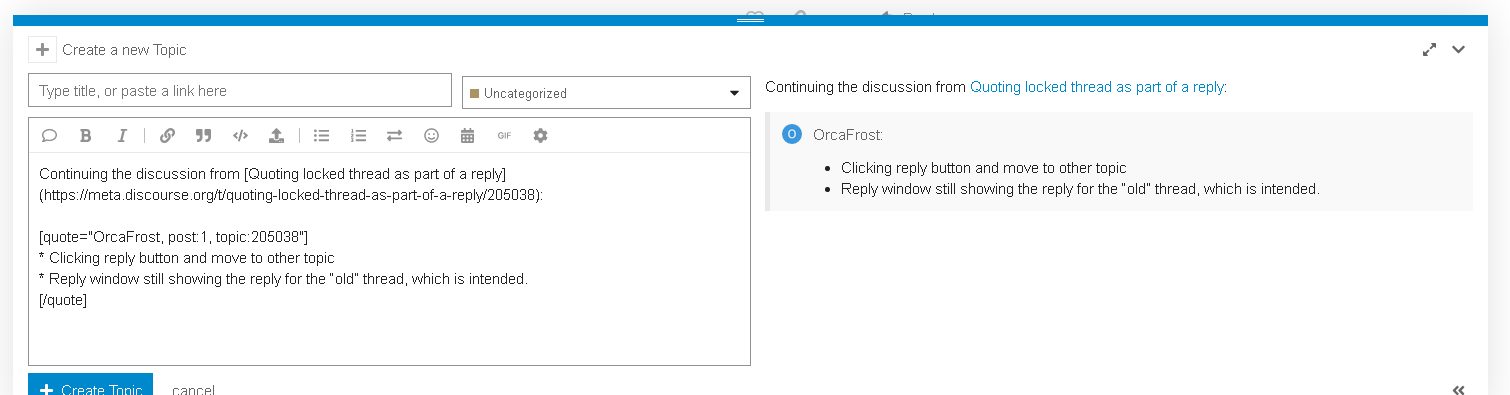
Task: Click the "Create a new Topic" label
Action: [x=124, y=50]
